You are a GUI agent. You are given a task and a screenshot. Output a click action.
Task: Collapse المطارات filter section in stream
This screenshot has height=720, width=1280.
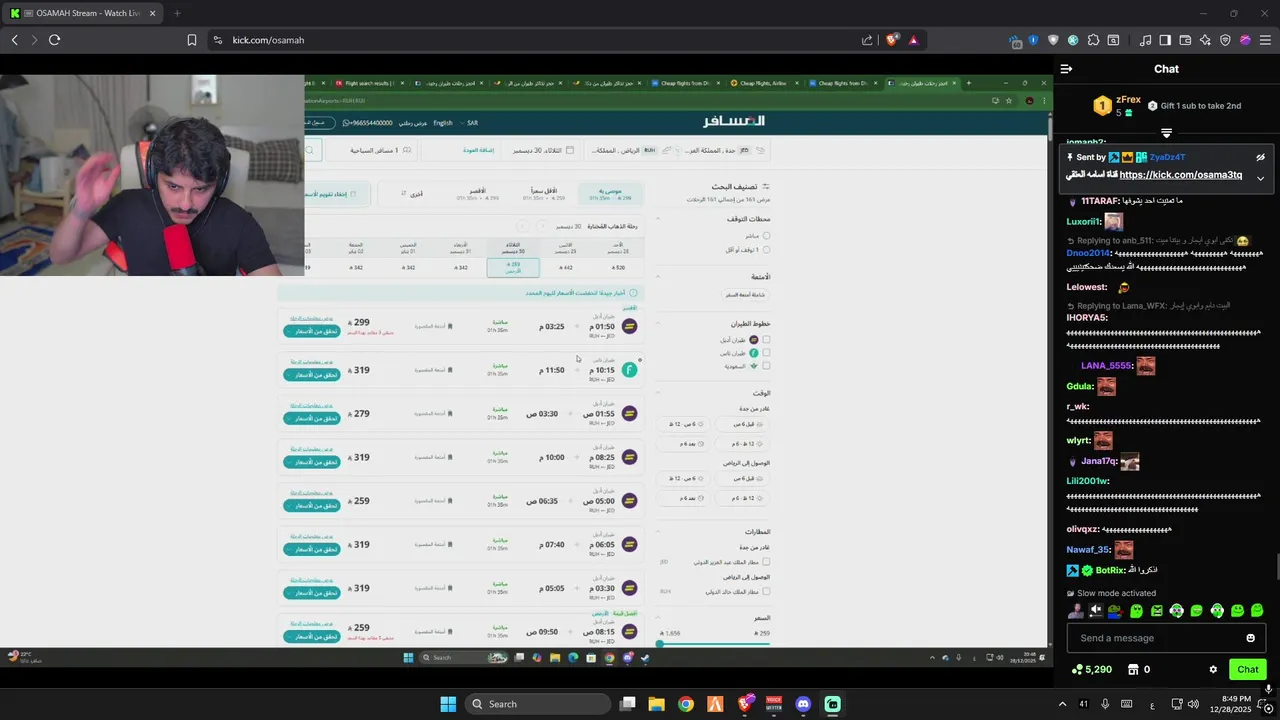tap(658, 532)
